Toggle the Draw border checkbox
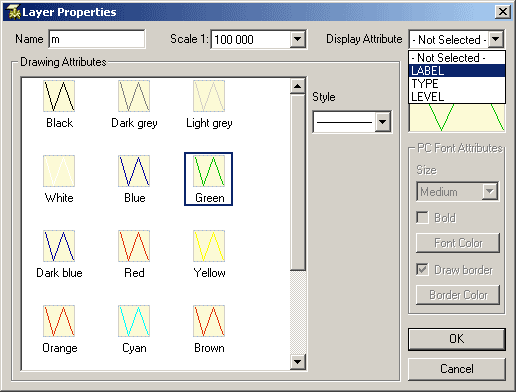 click(x=423, y=269)
